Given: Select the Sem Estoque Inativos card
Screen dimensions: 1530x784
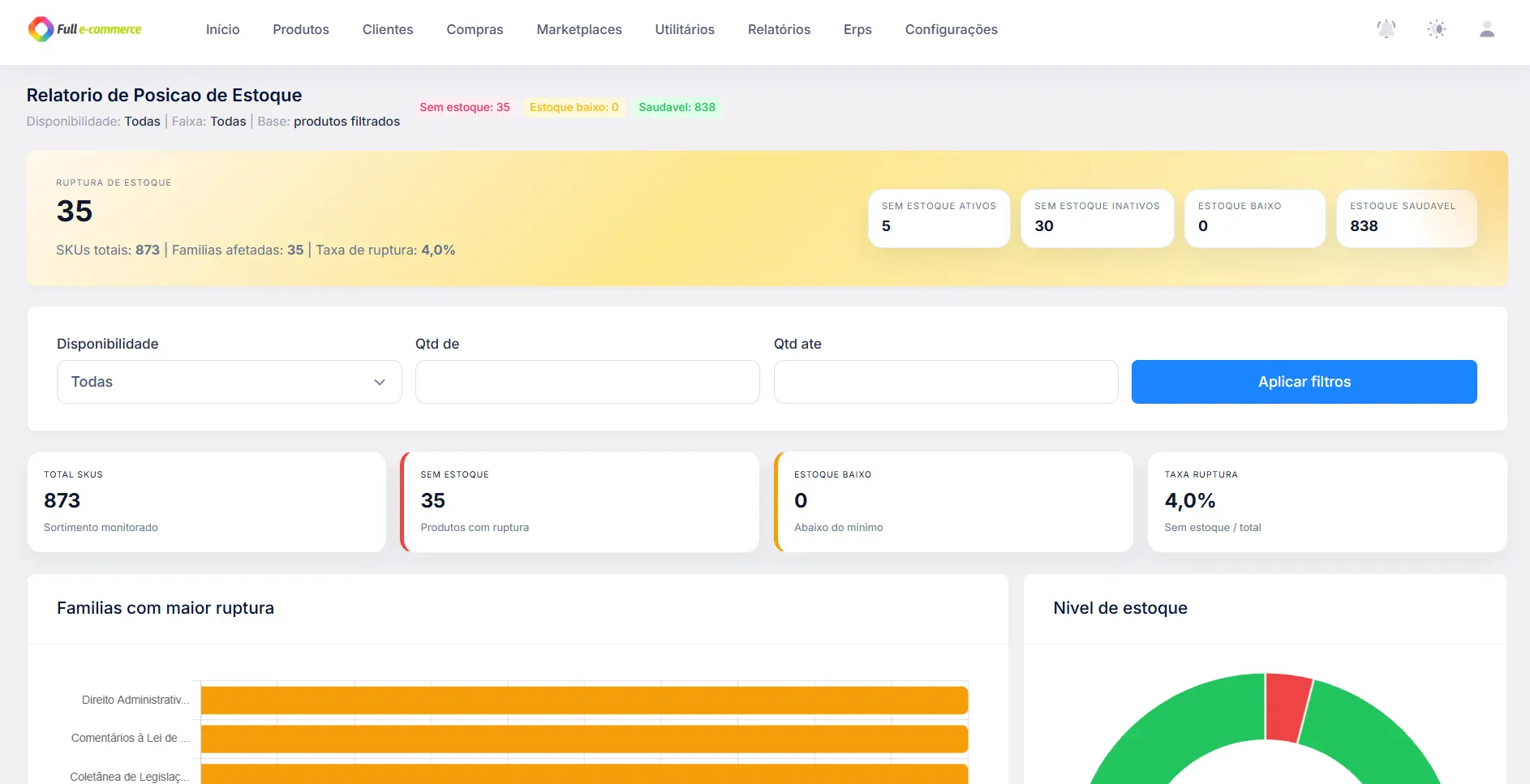Looking at the screenshot, I should point(1097,218).
